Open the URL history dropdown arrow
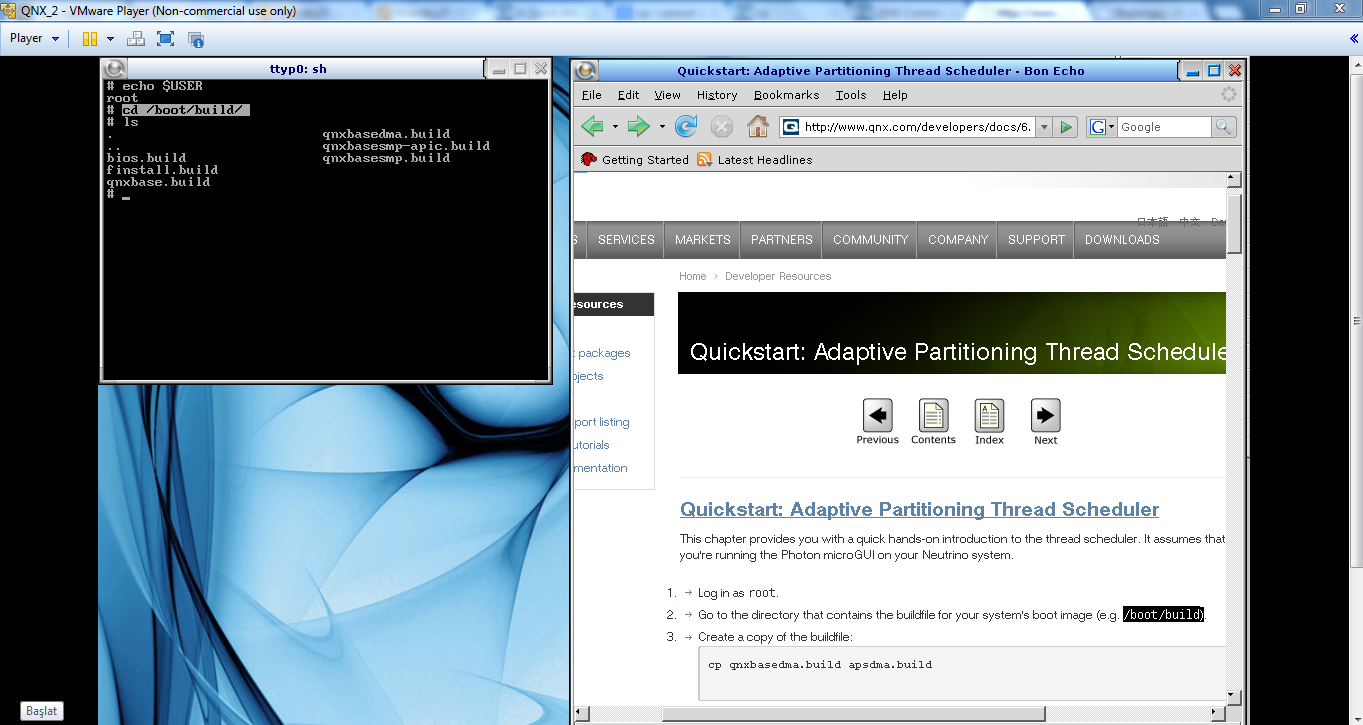 point(1044,127)
